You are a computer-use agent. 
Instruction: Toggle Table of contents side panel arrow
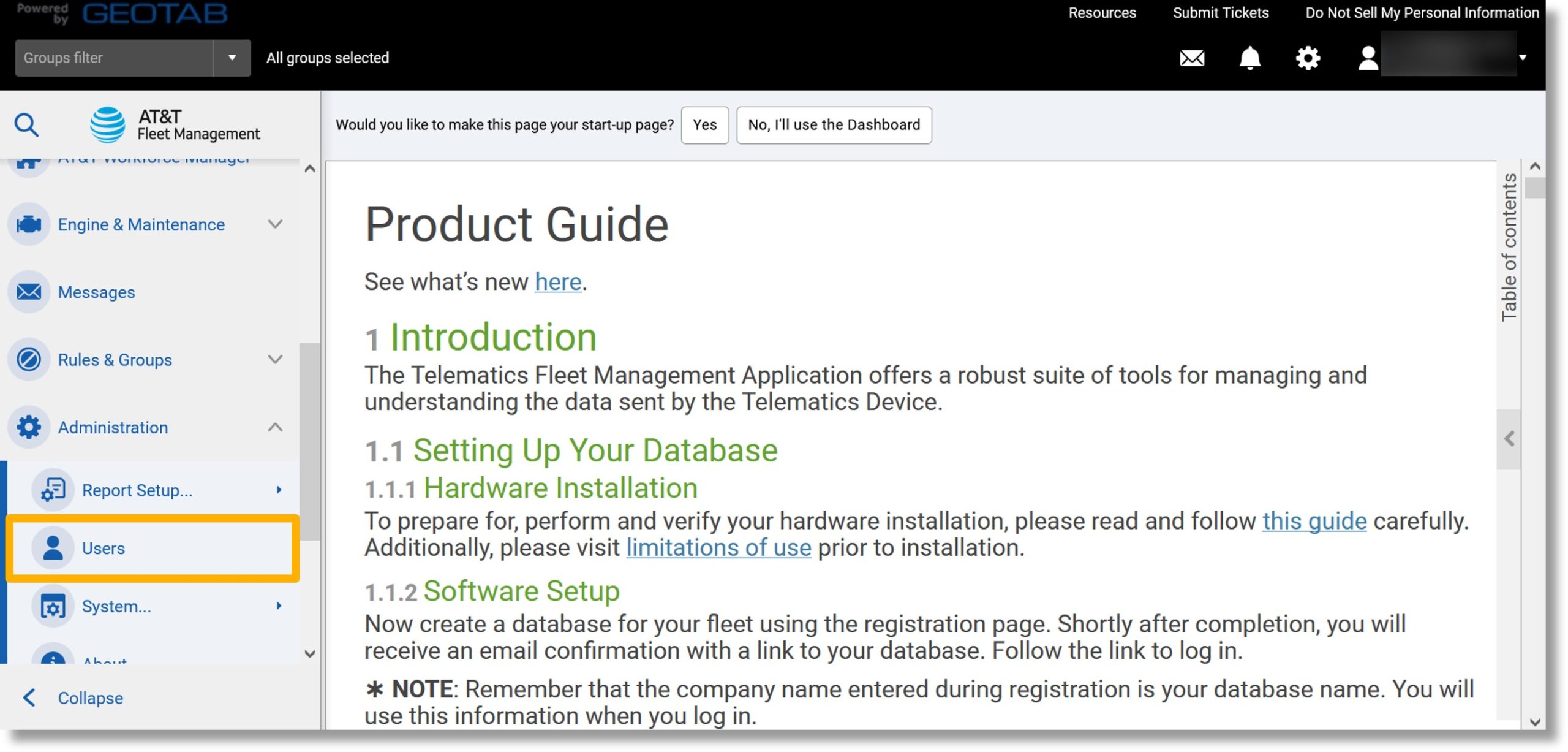tap(1509, 439)
